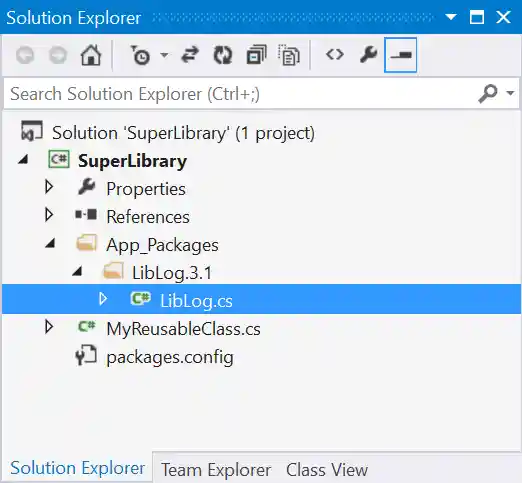This screenshot has width=522, height=483.
Task: Close the Solution Explorer panel
Action: pyautogui.click(x=503, y=17)
